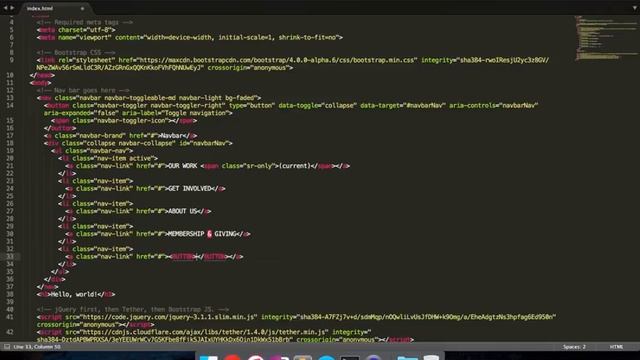Click the OUR WORK link text

(x=183, y=166)
